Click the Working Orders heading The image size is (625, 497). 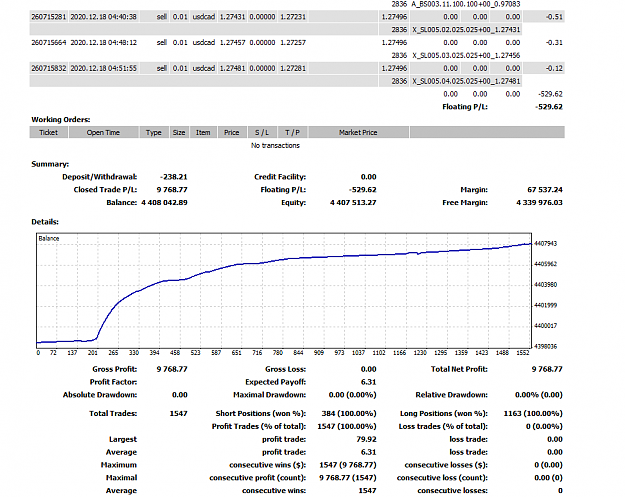61,120
